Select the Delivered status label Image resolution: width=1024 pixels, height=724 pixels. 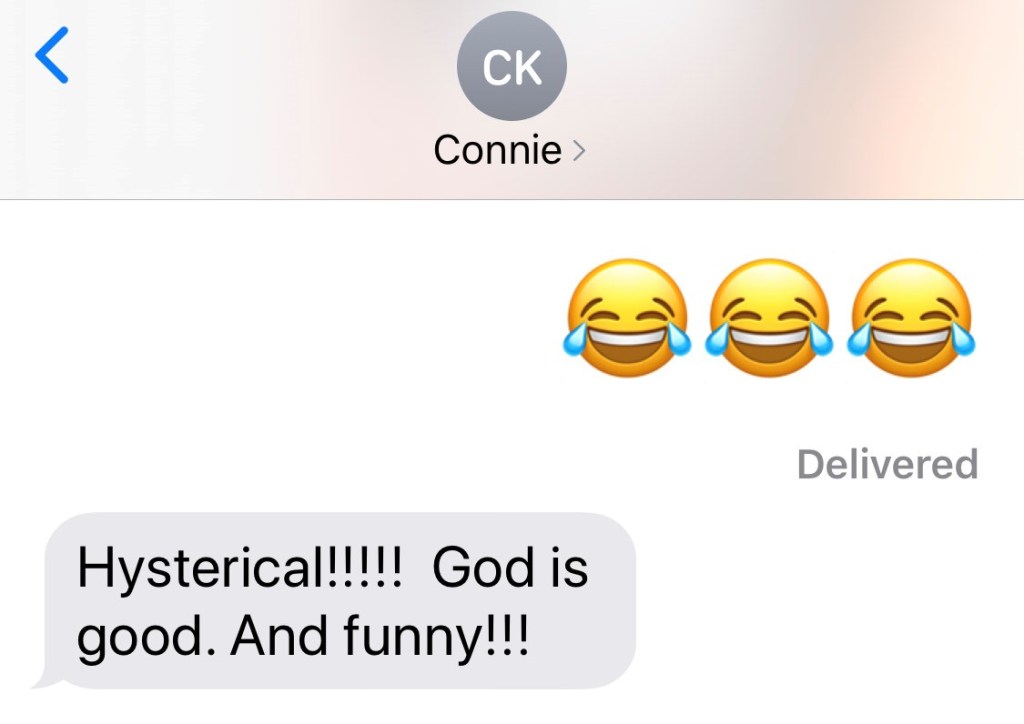click(x=888, y=464)
